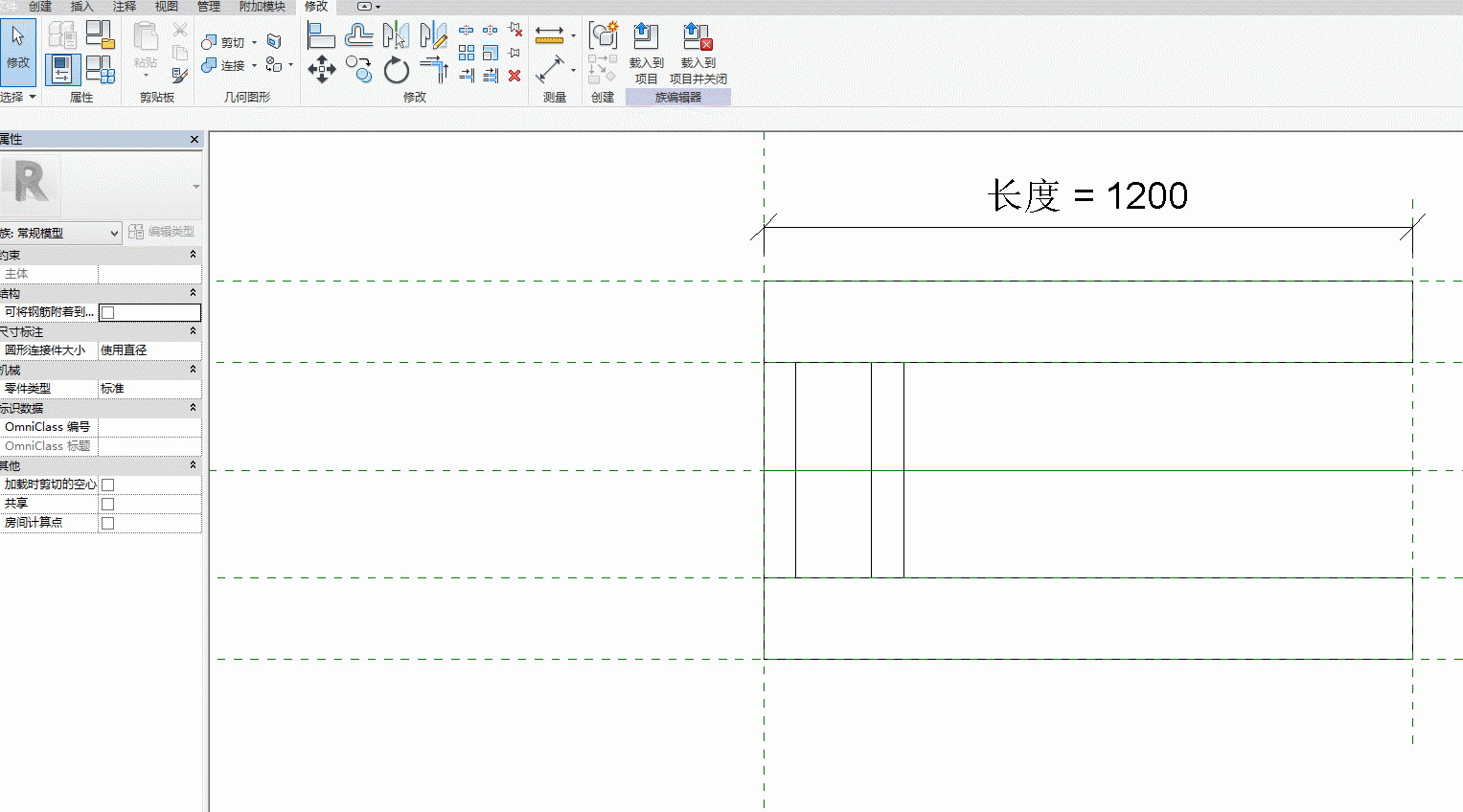Expand the 选择 dropdown under Modify
The width and height of the screenshot is (1463, 812).
pyautogui.click(x=18, y=97)
